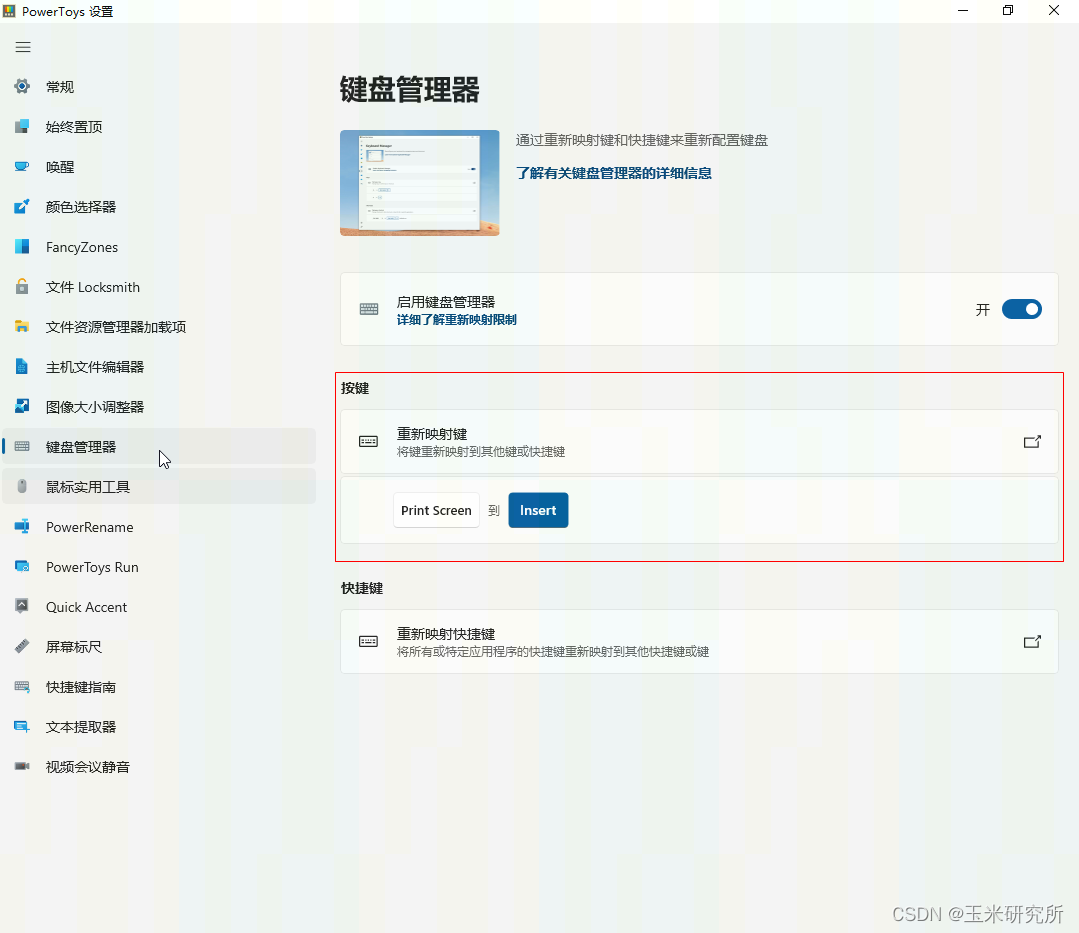
Task: Click the 快捷键 section label
Action: tap(362, 588)
